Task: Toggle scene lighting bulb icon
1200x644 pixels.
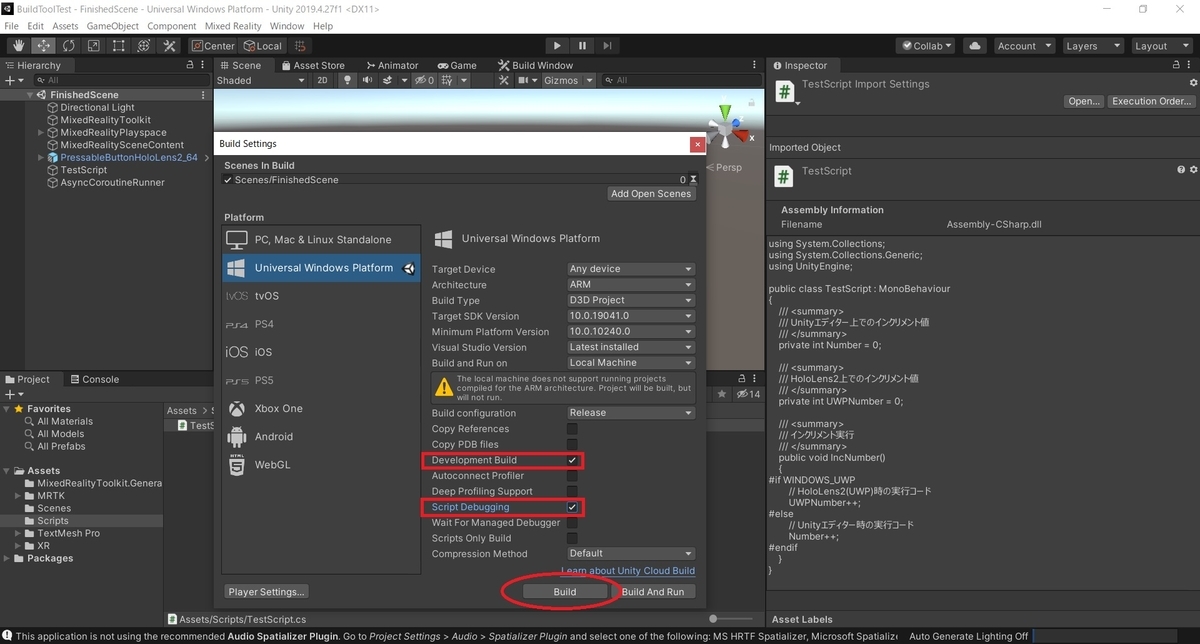Action: pyautogui.click(x=347, y=80)
